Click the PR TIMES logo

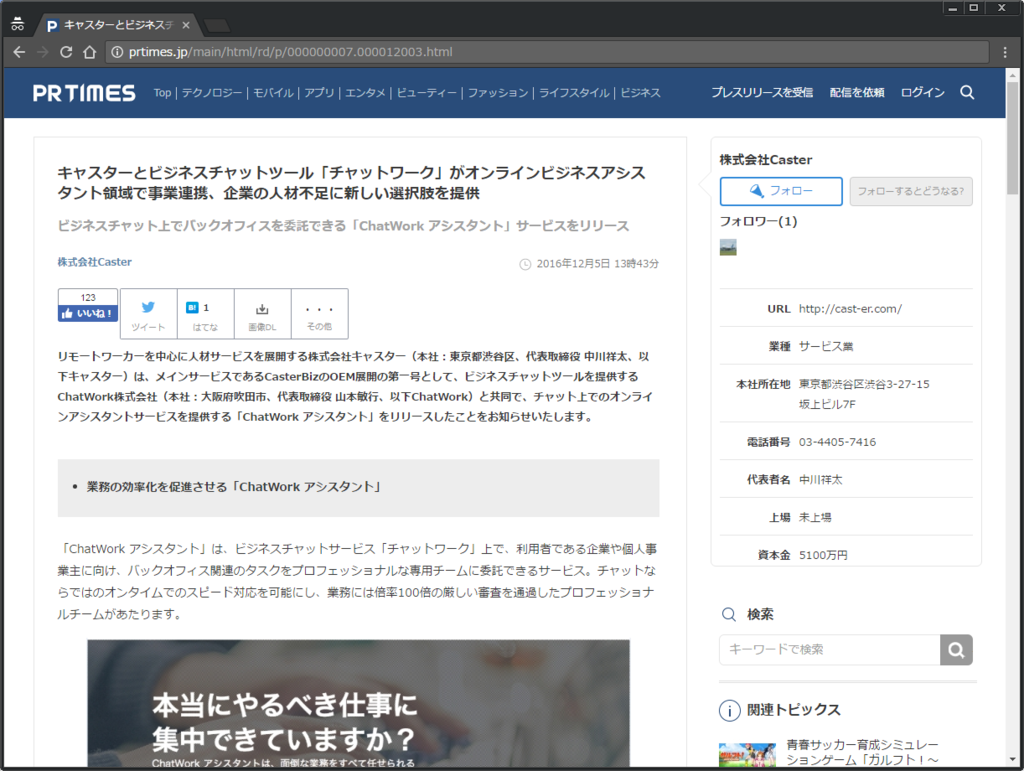[84, 93]
